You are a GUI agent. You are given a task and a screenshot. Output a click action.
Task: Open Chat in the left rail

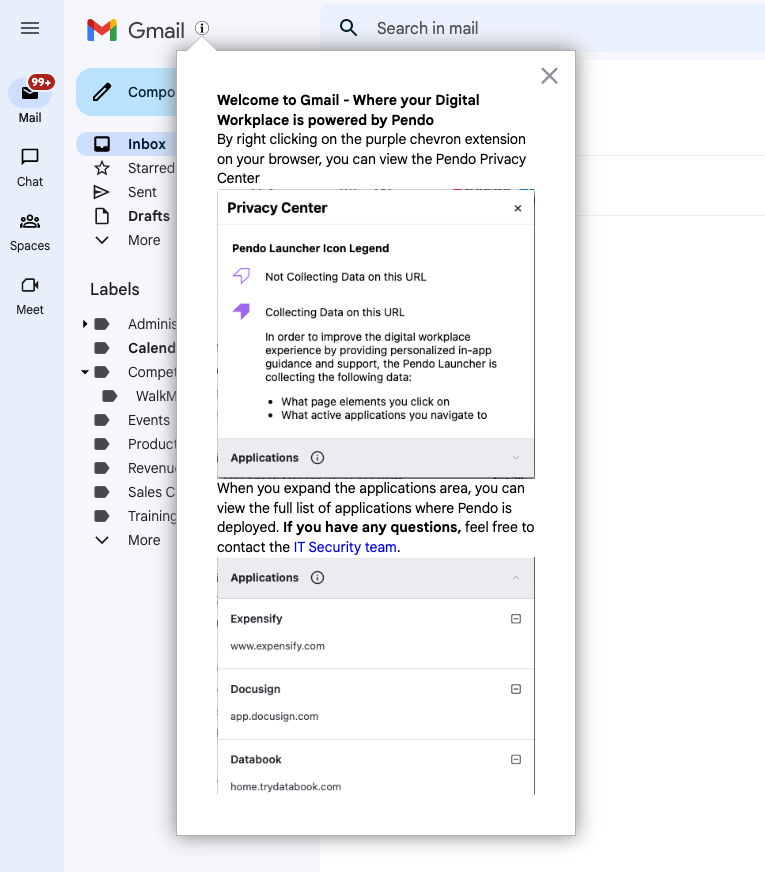pos(30,168)
